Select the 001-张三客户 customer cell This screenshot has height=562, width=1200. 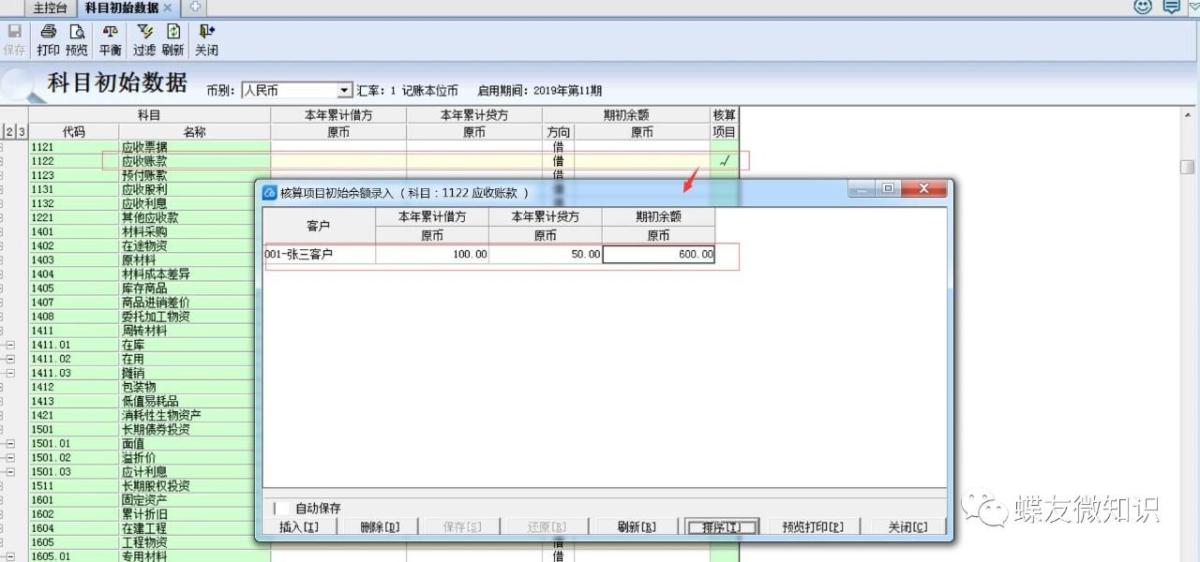319,255
